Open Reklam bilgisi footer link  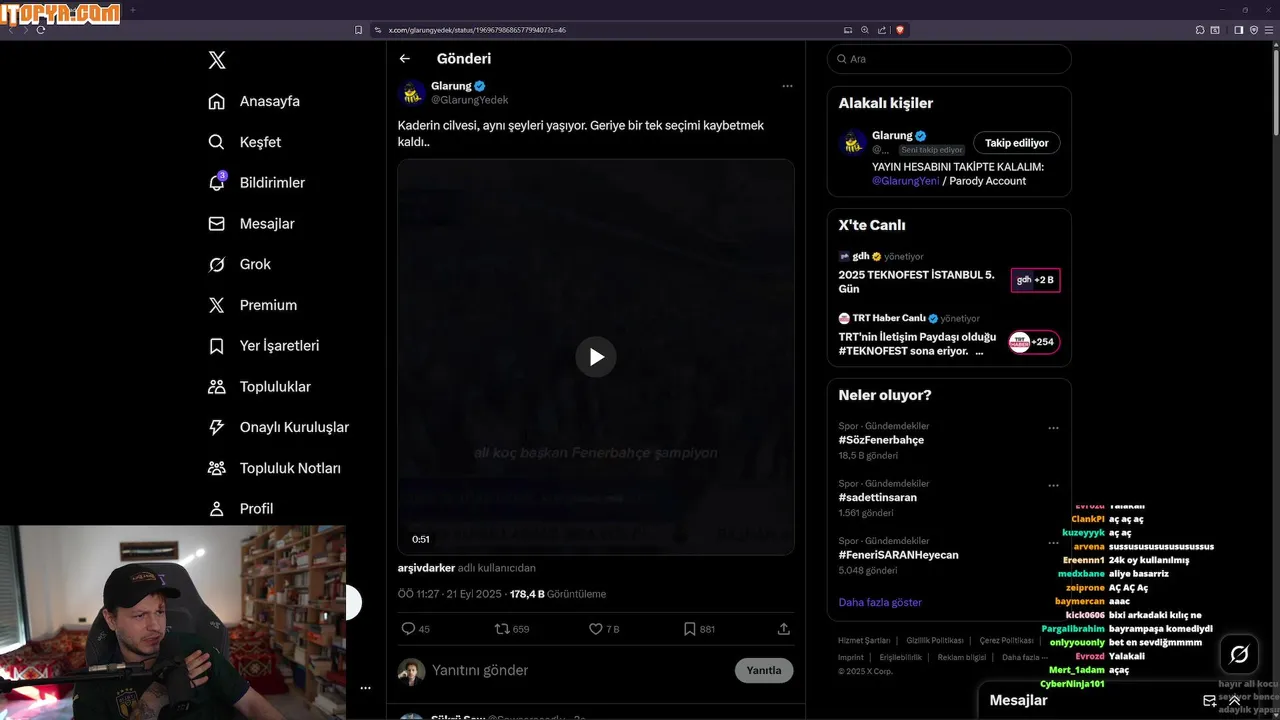(x=962, y=657)
